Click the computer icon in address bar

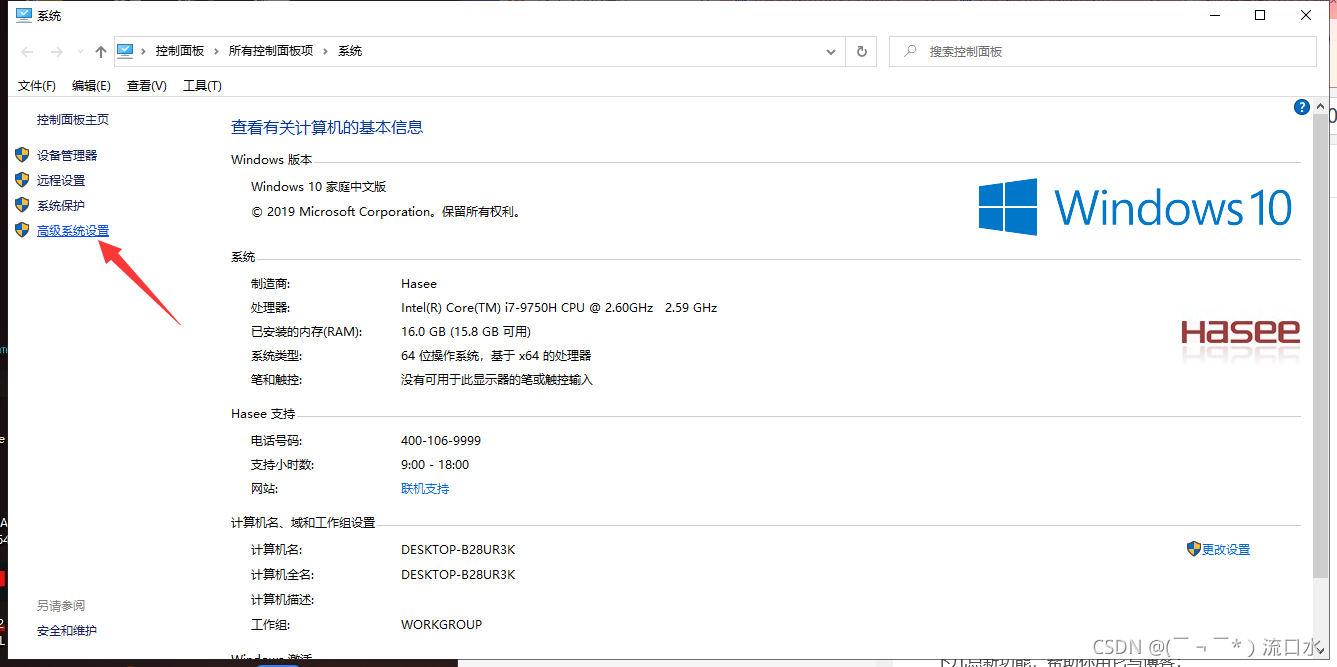126,51
